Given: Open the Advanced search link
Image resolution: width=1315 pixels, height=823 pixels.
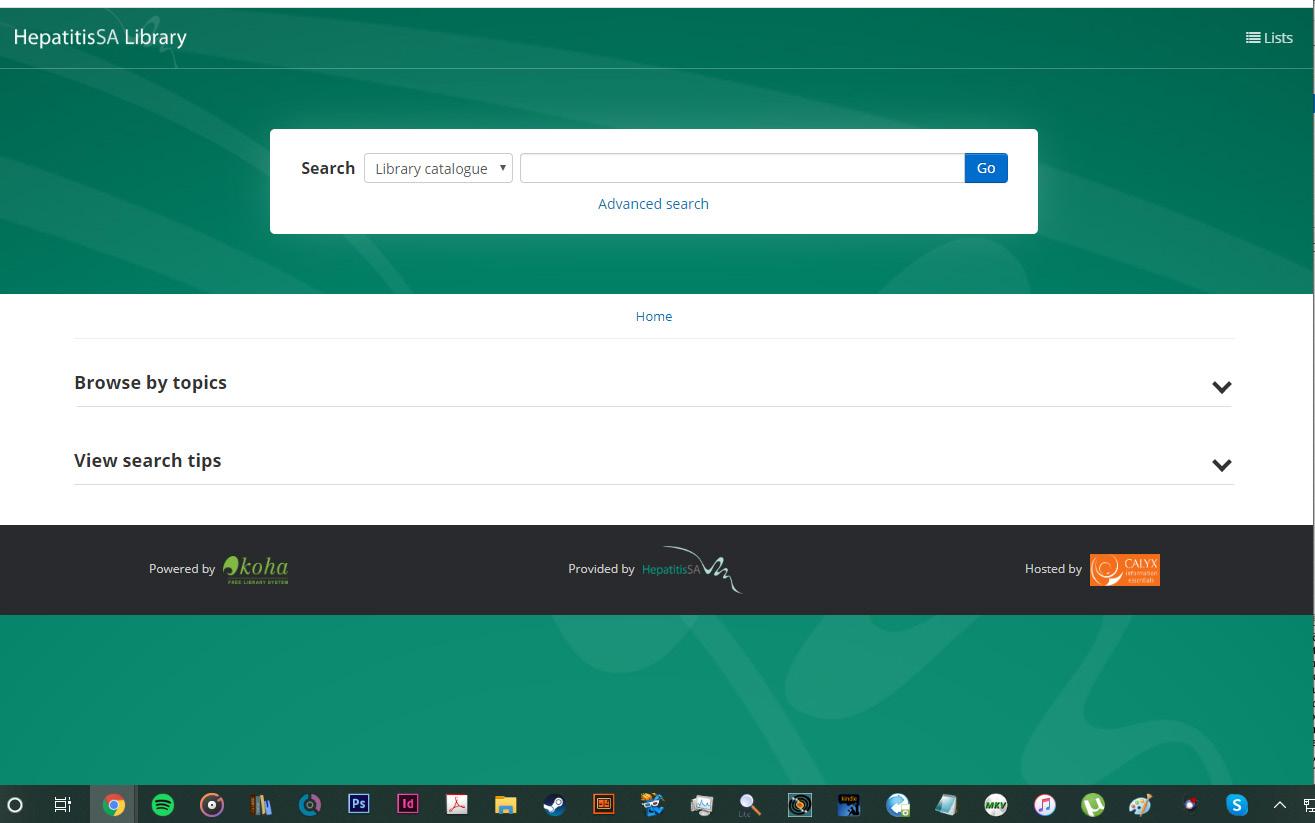Looking at the screenshot, I should [653, 203].
